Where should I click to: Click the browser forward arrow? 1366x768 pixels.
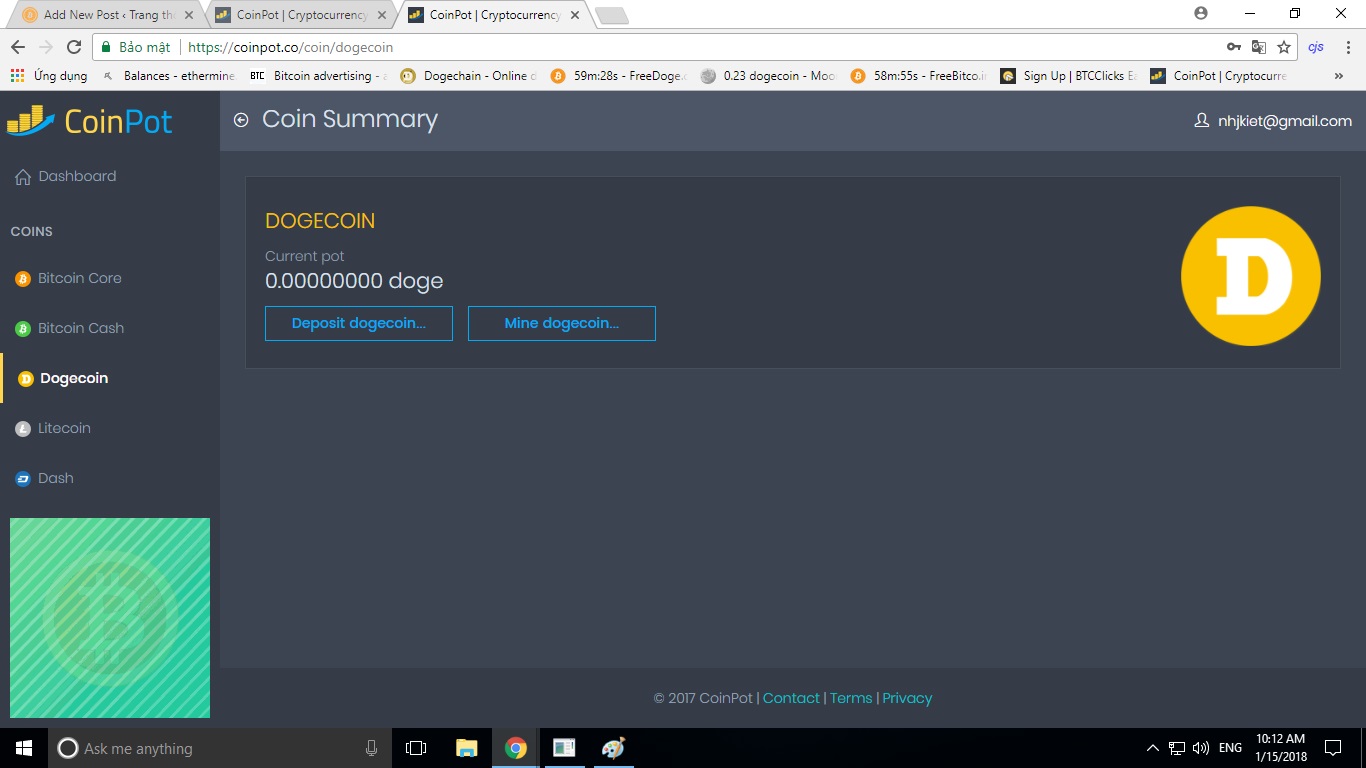click(46, 47)
